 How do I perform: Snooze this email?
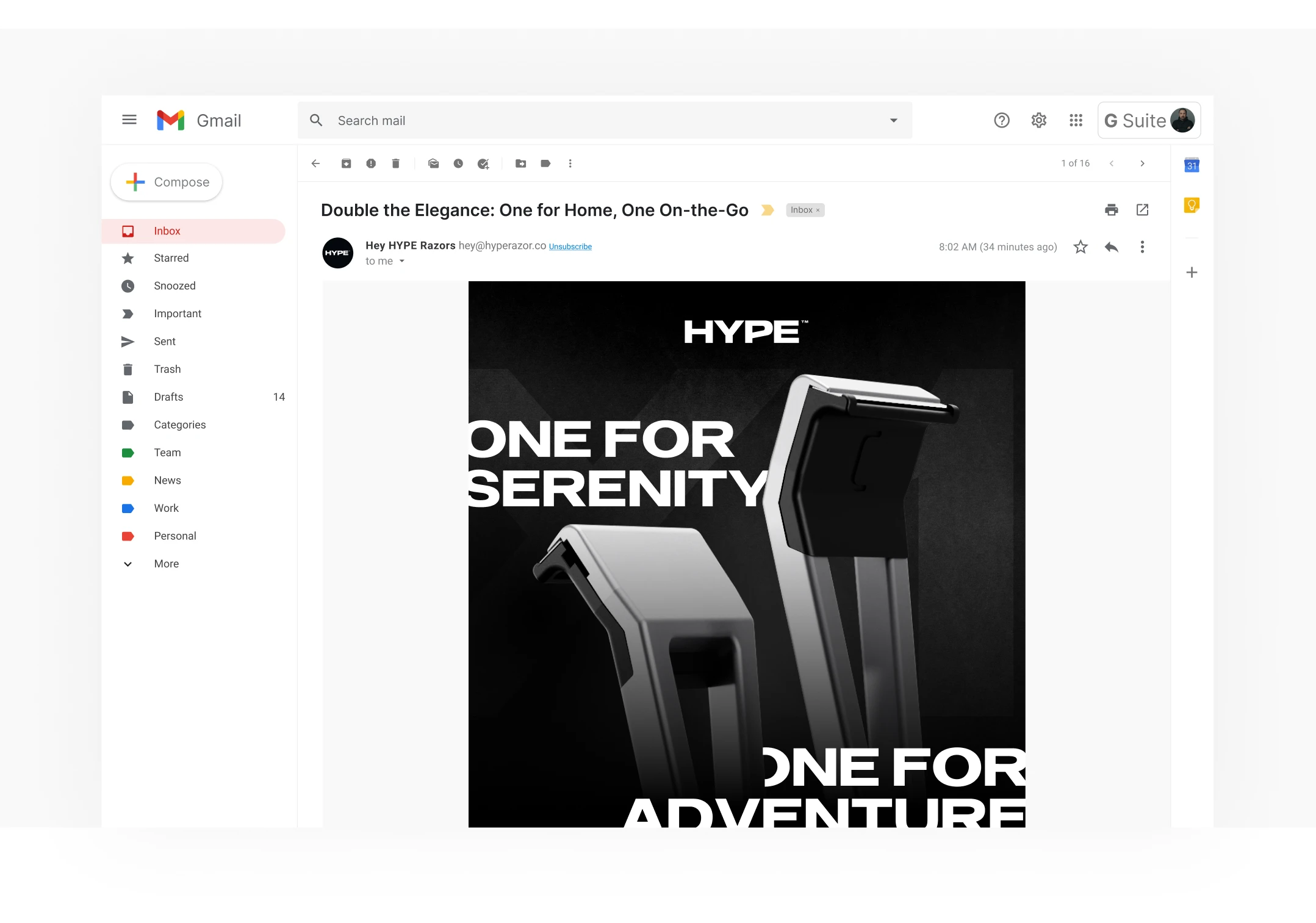(458, 163)
